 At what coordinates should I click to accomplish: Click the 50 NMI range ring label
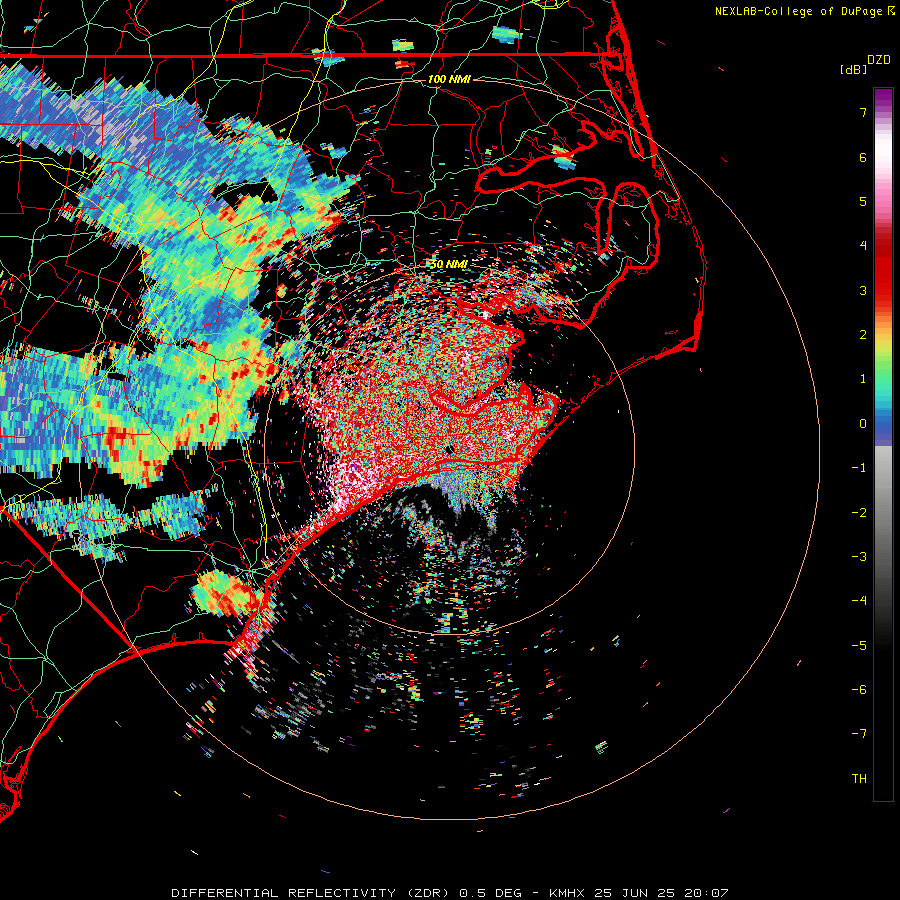449,265
